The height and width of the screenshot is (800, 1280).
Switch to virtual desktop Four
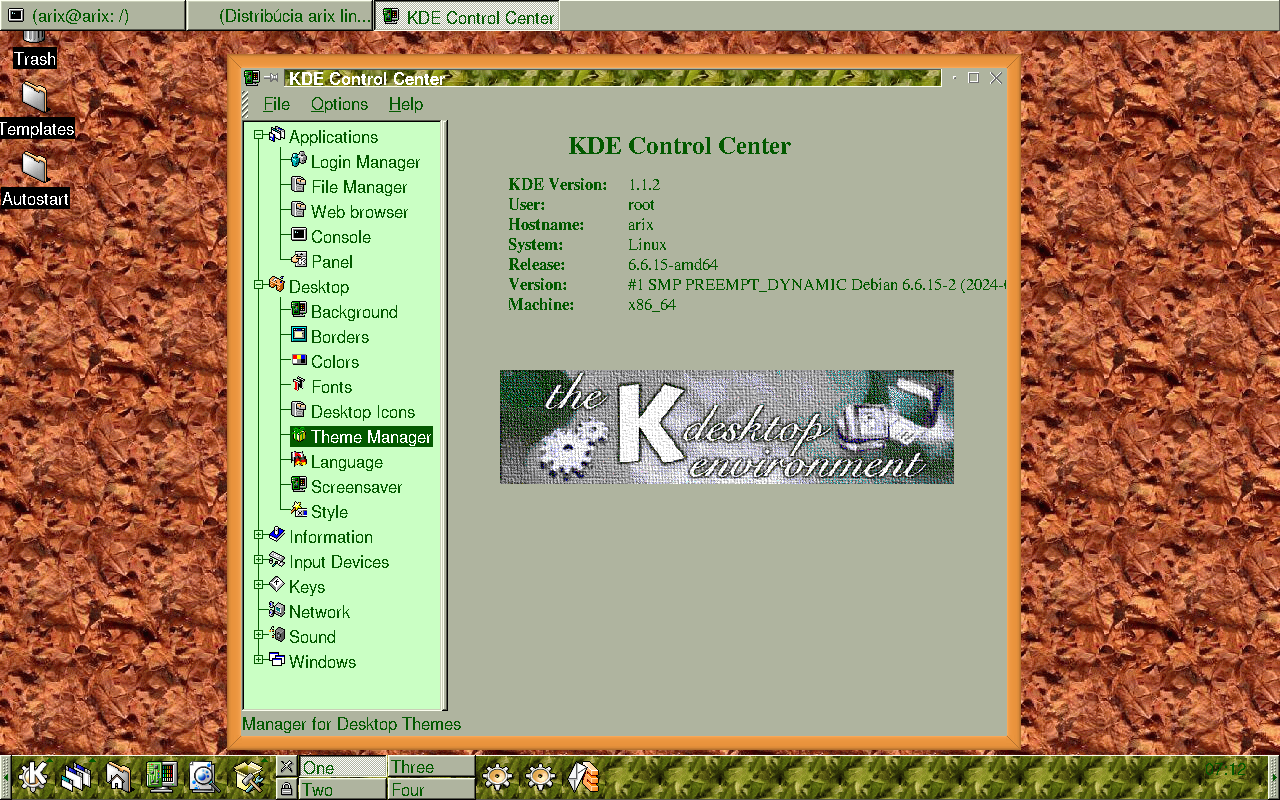click(x=430, y=789)
